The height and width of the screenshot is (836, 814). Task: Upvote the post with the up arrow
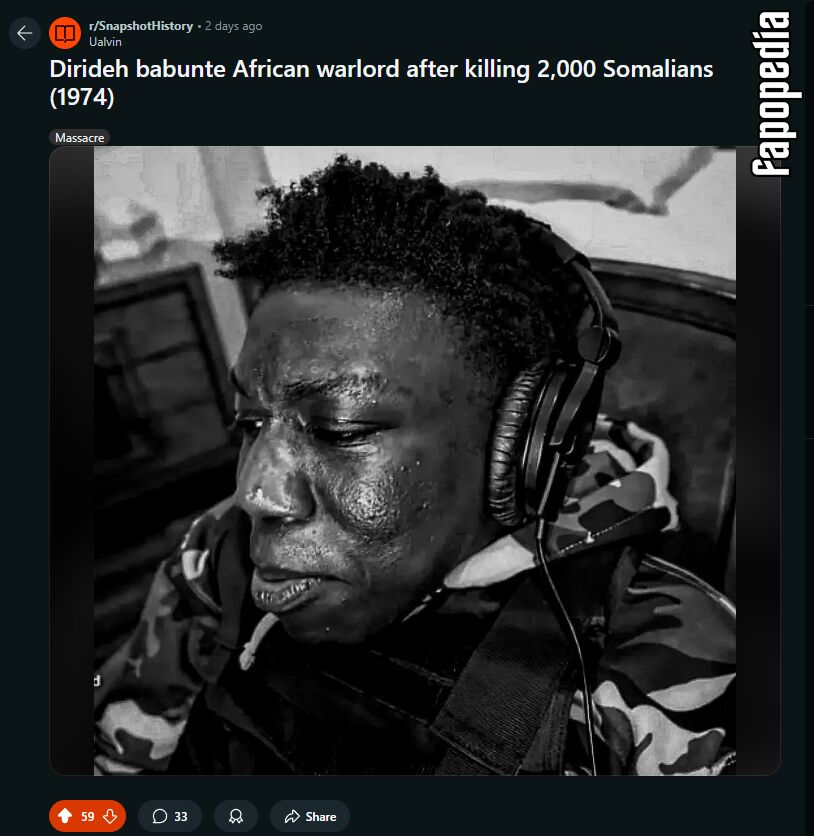tap(65, 816)
